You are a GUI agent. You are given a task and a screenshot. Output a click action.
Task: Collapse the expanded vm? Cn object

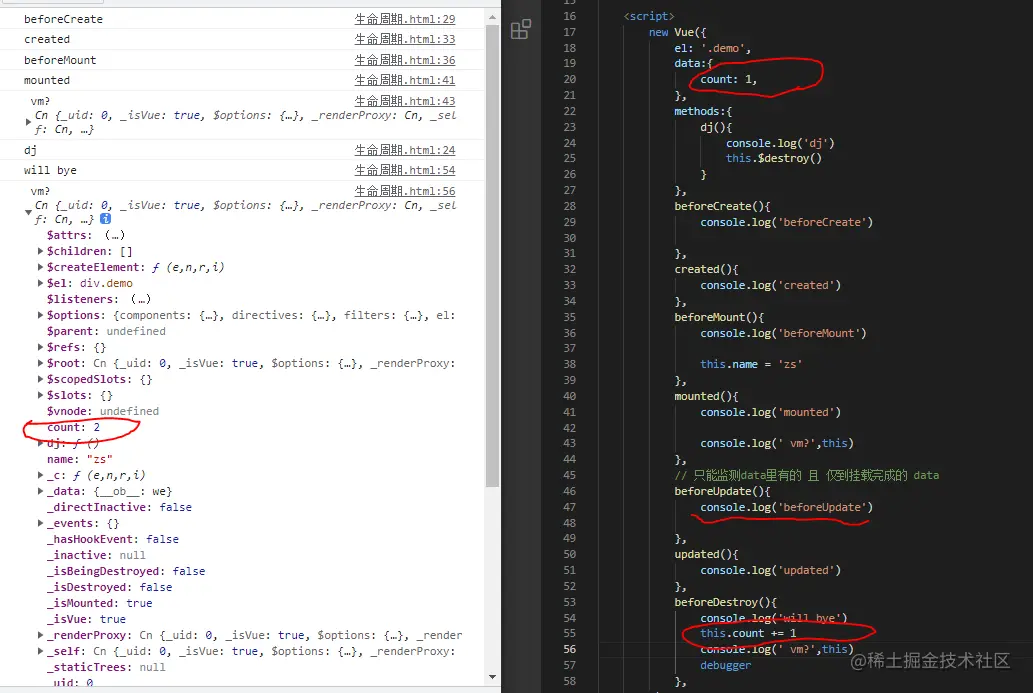tap(28, 212)
